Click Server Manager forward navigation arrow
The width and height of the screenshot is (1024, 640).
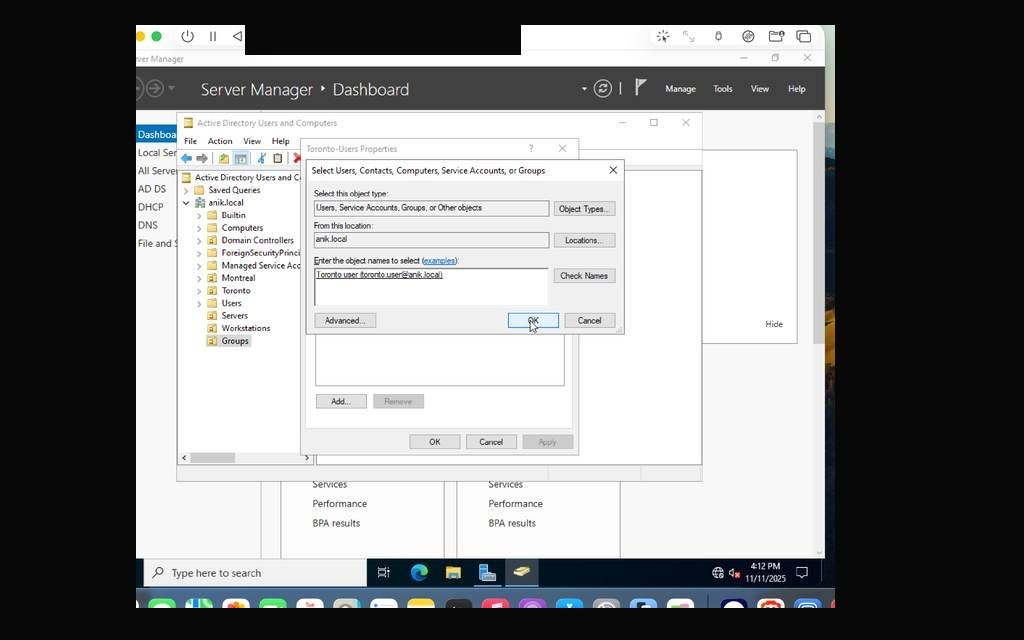(155, 88)
